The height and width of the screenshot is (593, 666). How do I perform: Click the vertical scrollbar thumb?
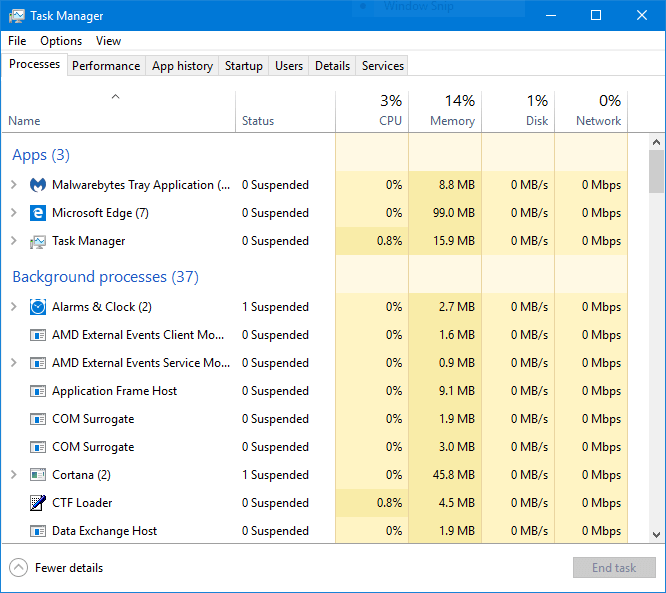[x=656, y=172]
